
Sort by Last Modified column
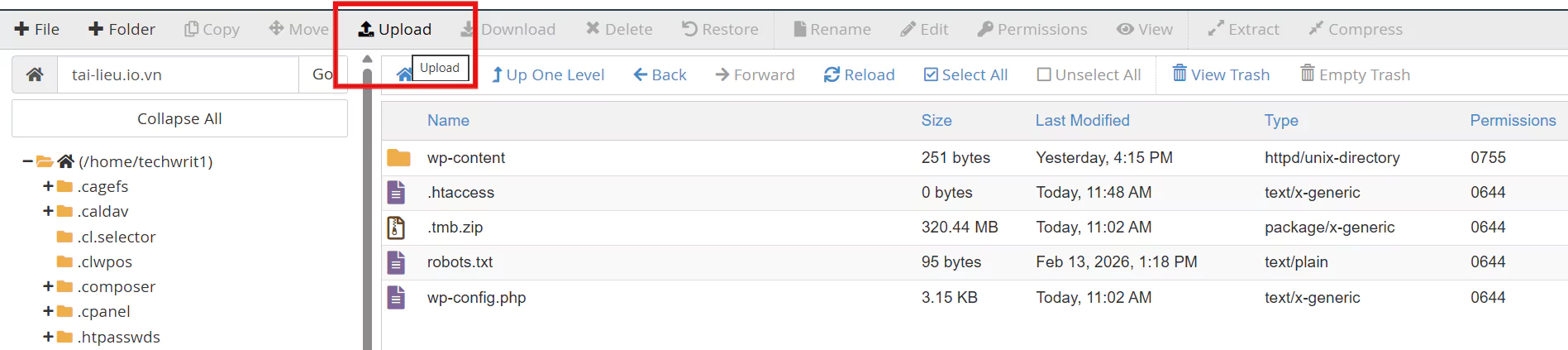(x=1082, y=121)
